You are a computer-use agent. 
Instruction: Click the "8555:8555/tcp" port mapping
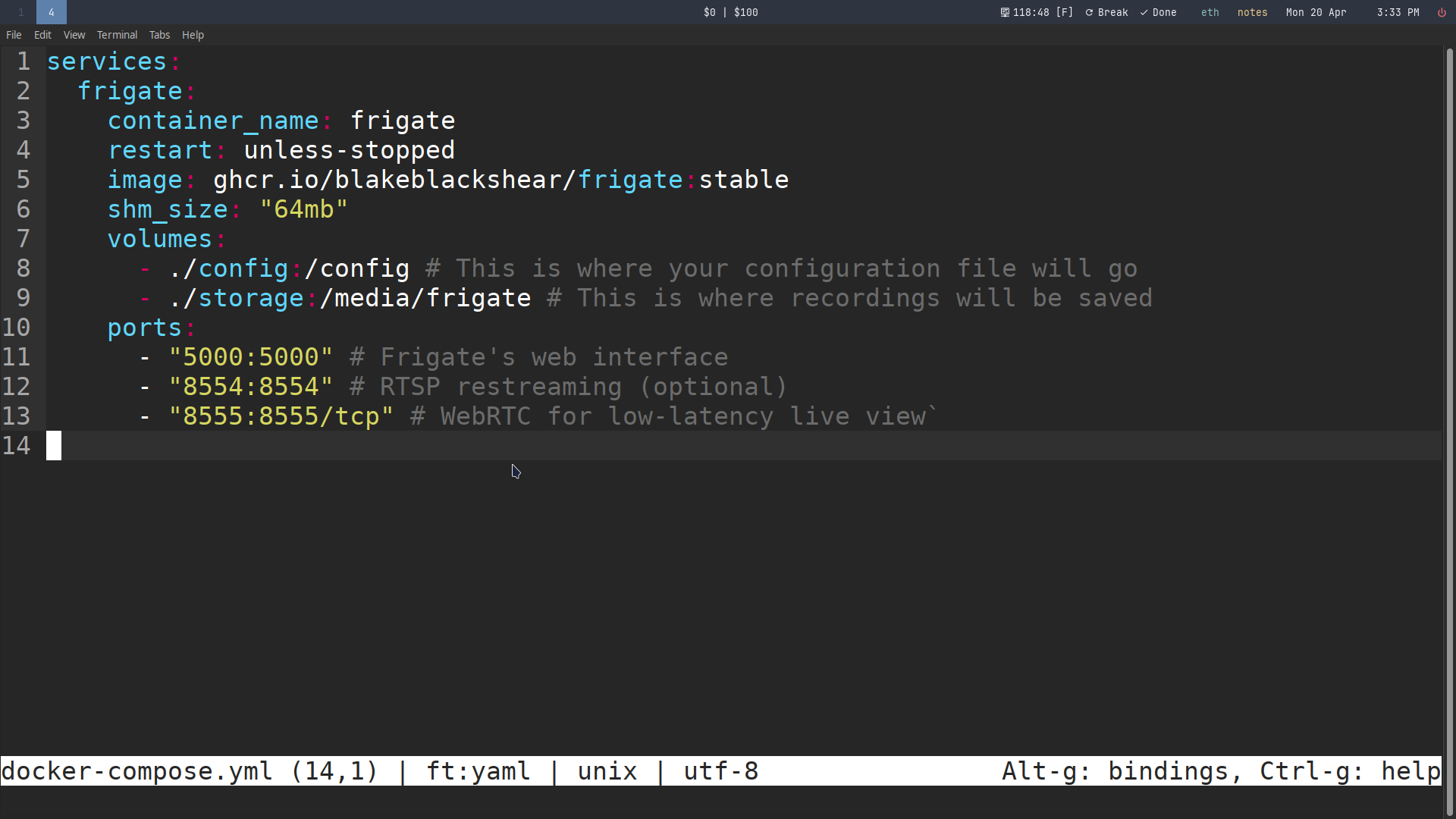[x=281, y=416]
